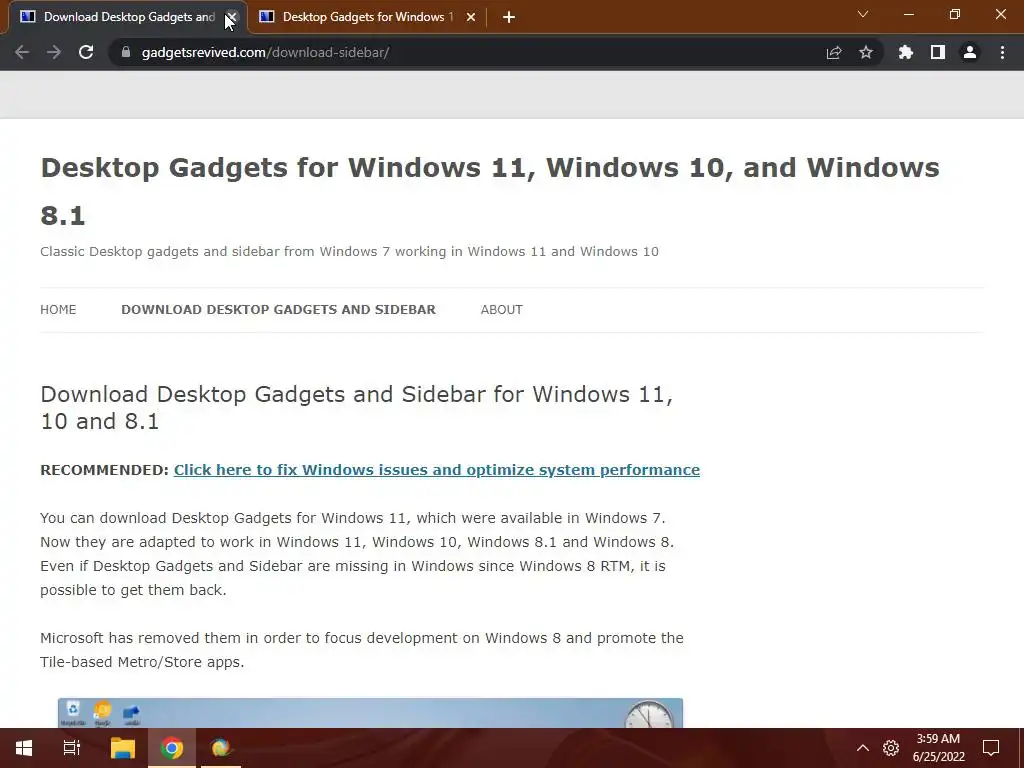Open the Extensions puzzle icon
Screen dimensions: 1024x768
tap(906, 52)
